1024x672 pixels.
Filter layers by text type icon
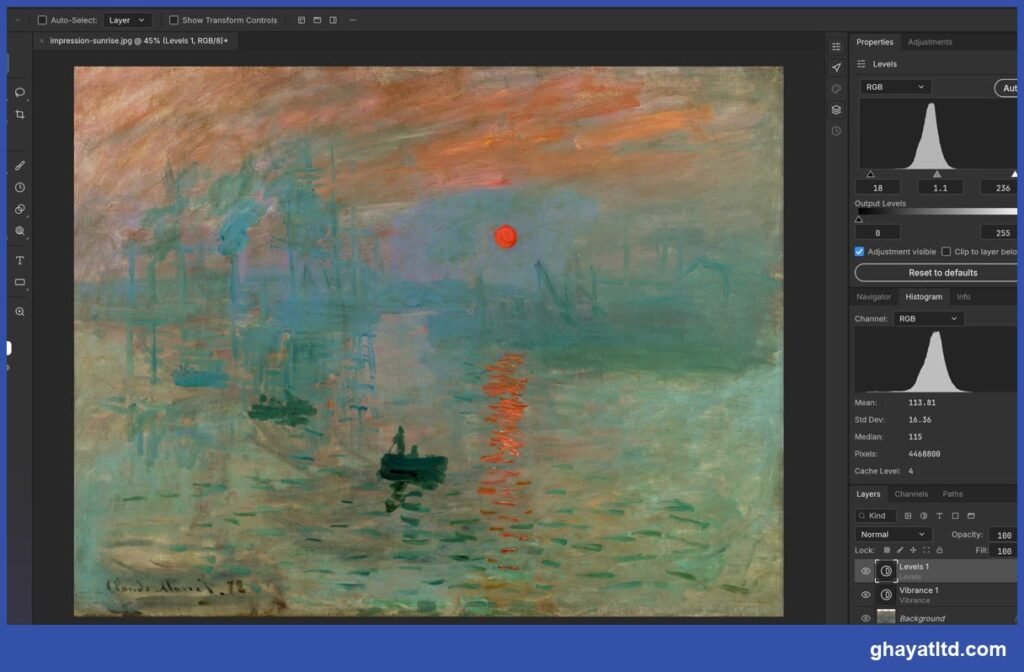[939, 516]
